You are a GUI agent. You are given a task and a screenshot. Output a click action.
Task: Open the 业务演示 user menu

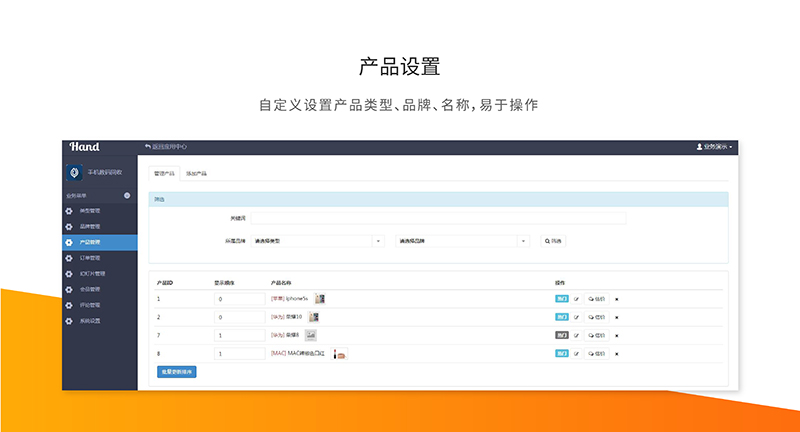[x=714, y=147]
